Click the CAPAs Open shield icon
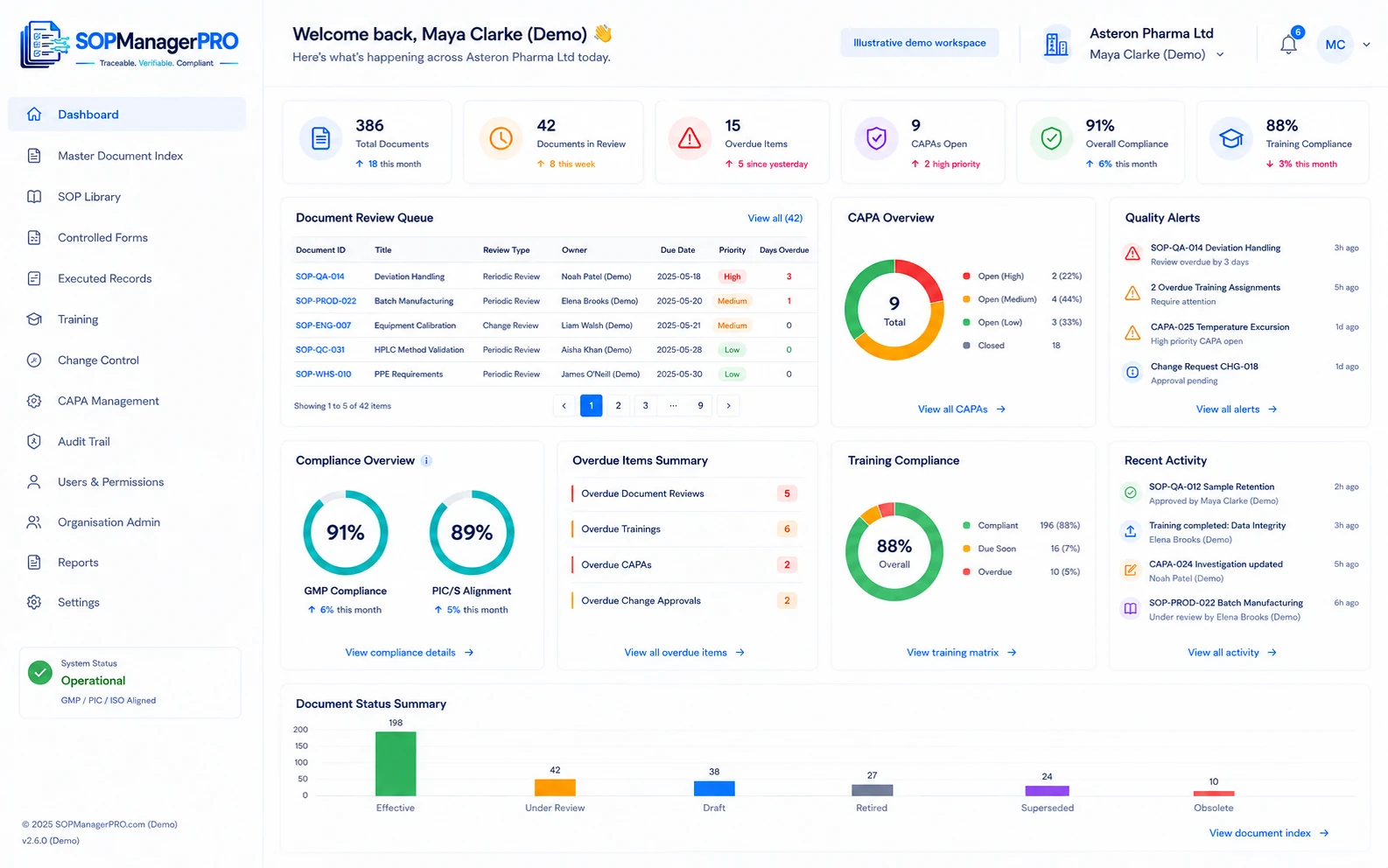The image size is (1388, 868). [876, 138]
